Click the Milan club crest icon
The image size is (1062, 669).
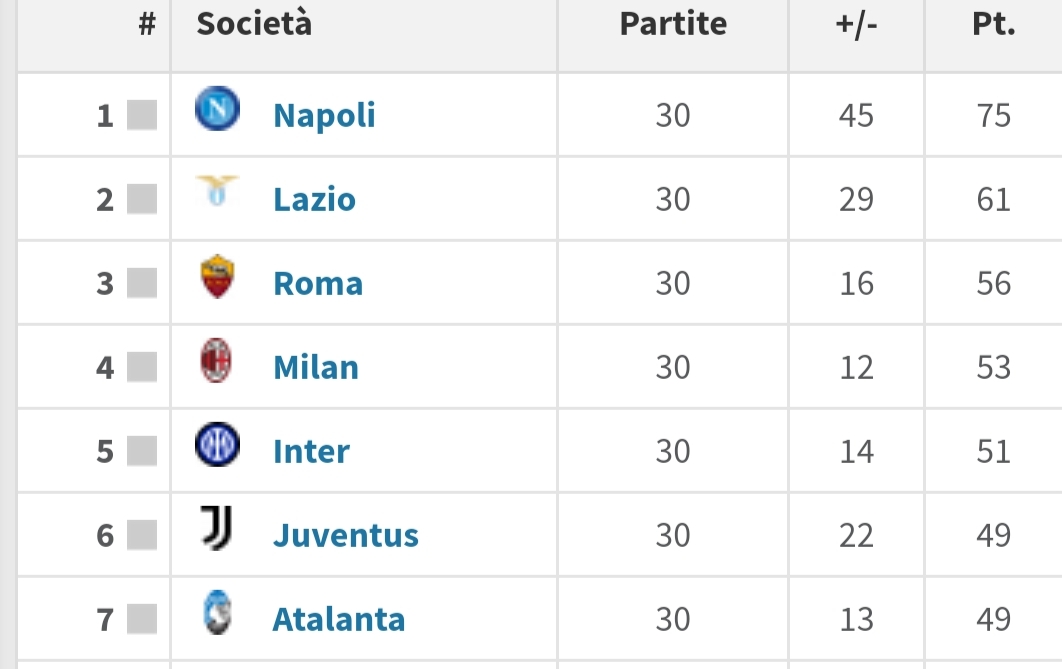[217, 361]
